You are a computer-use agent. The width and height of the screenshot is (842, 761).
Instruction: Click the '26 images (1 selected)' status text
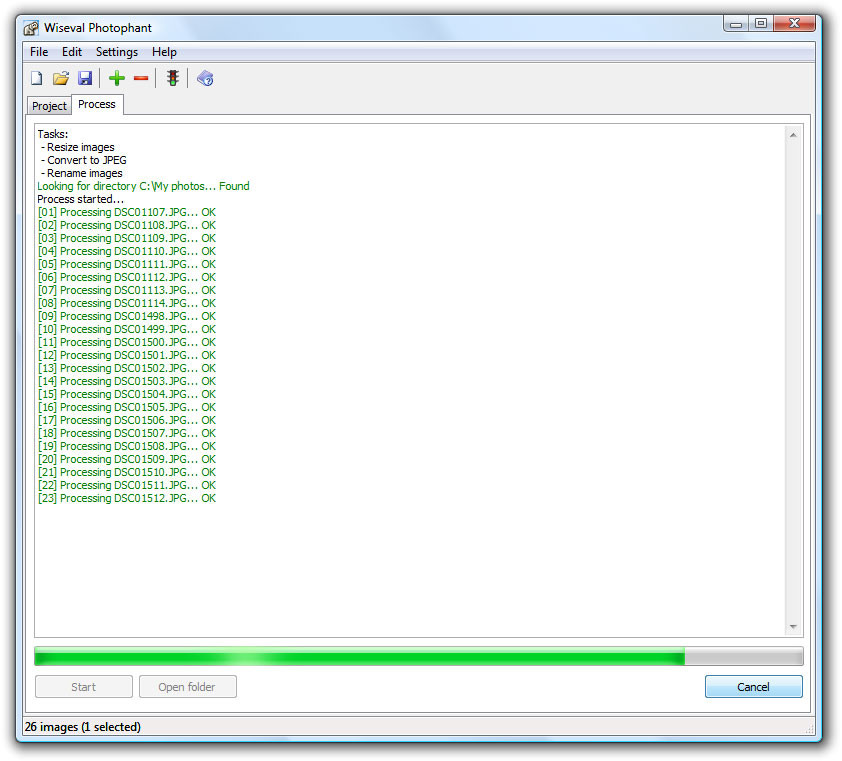point(83,727)
